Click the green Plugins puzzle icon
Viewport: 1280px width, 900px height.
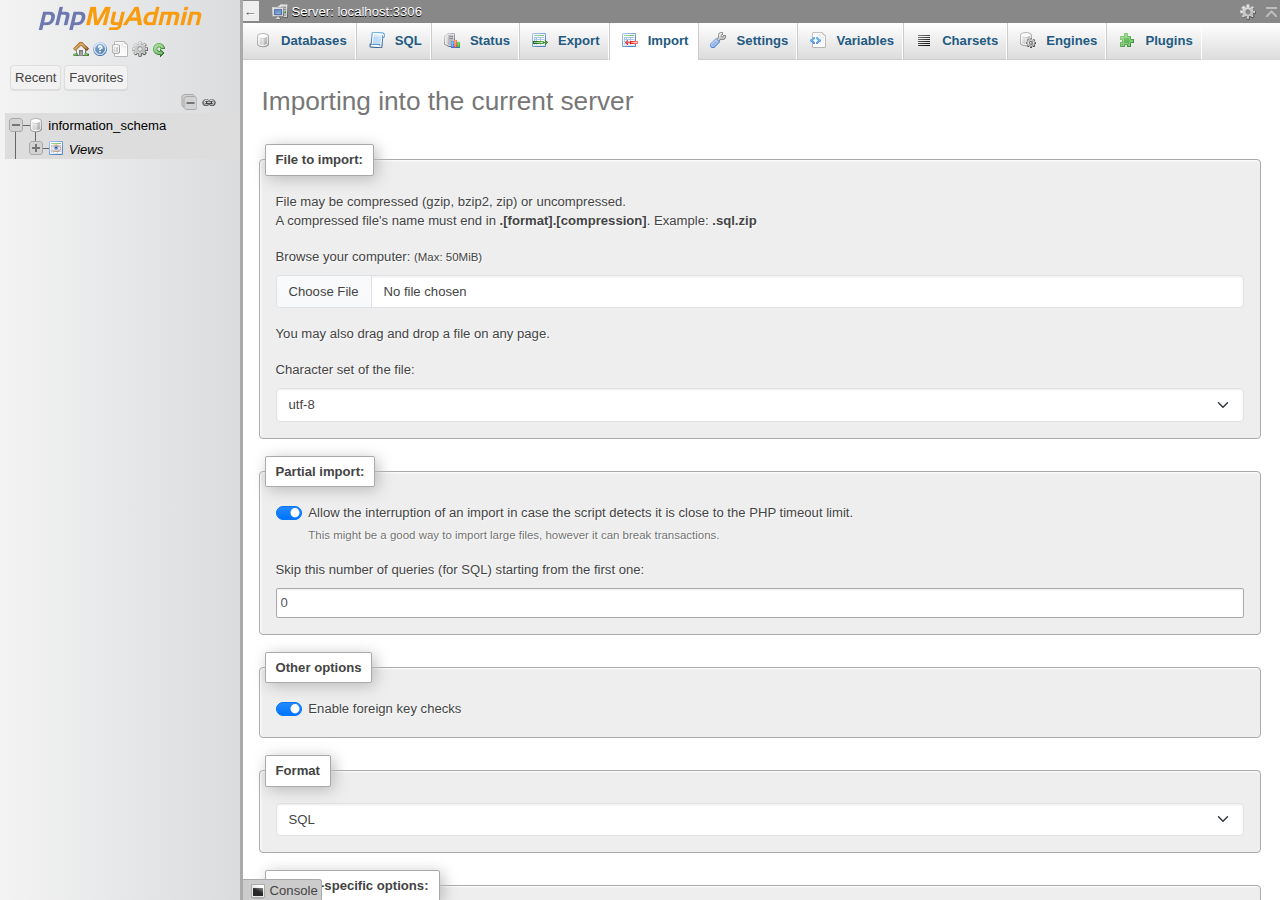point(1127,41)
